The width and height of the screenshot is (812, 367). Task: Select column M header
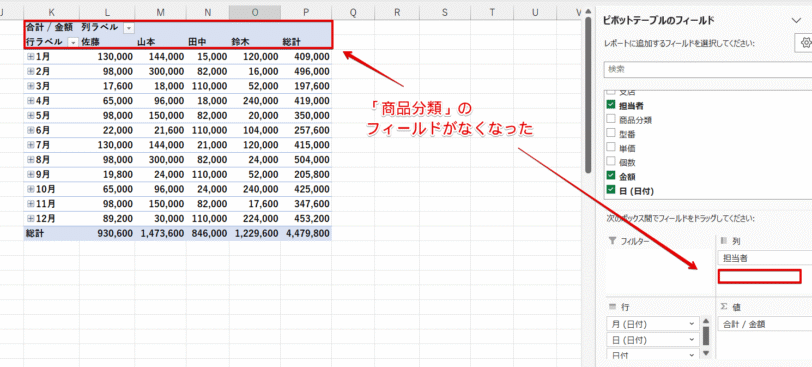160,13
